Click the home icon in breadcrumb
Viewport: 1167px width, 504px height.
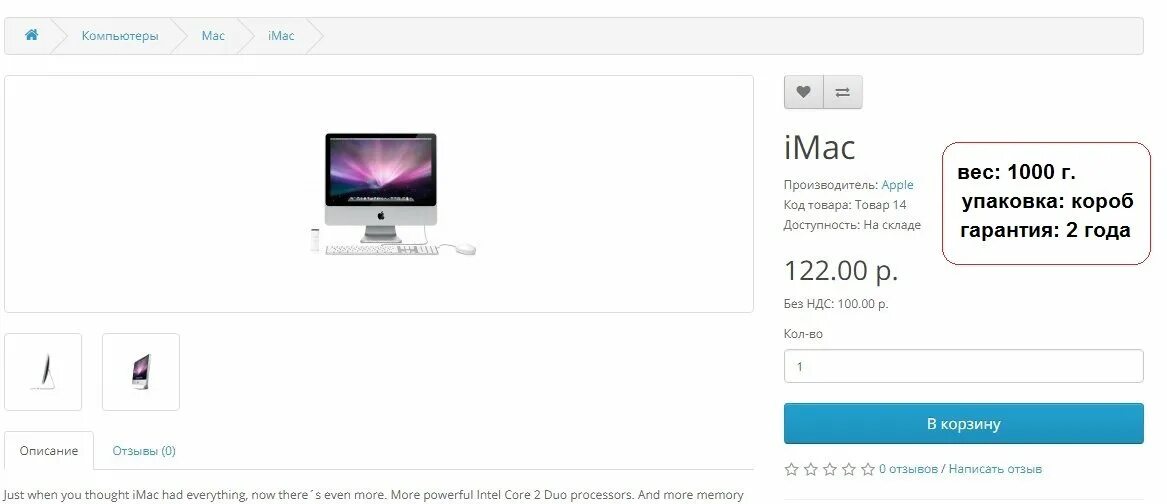tap(31, 35)
